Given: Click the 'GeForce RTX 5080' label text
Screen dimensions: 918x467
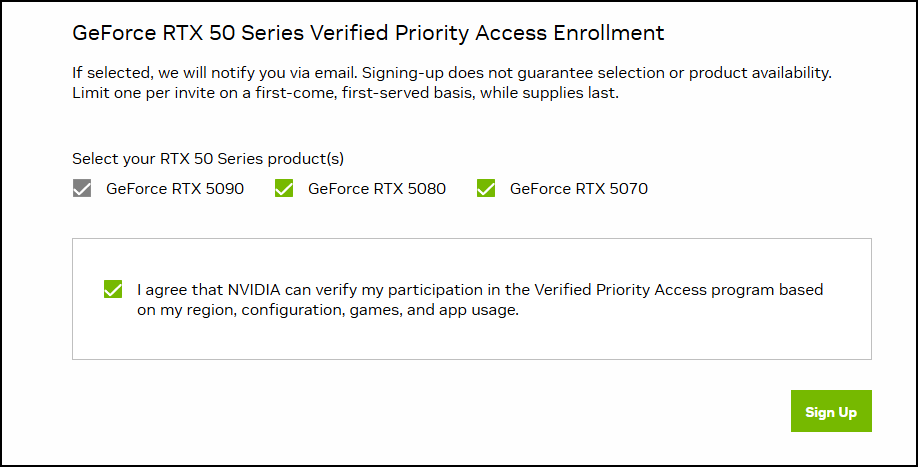Looking at the screenshot, I should 377,188.
